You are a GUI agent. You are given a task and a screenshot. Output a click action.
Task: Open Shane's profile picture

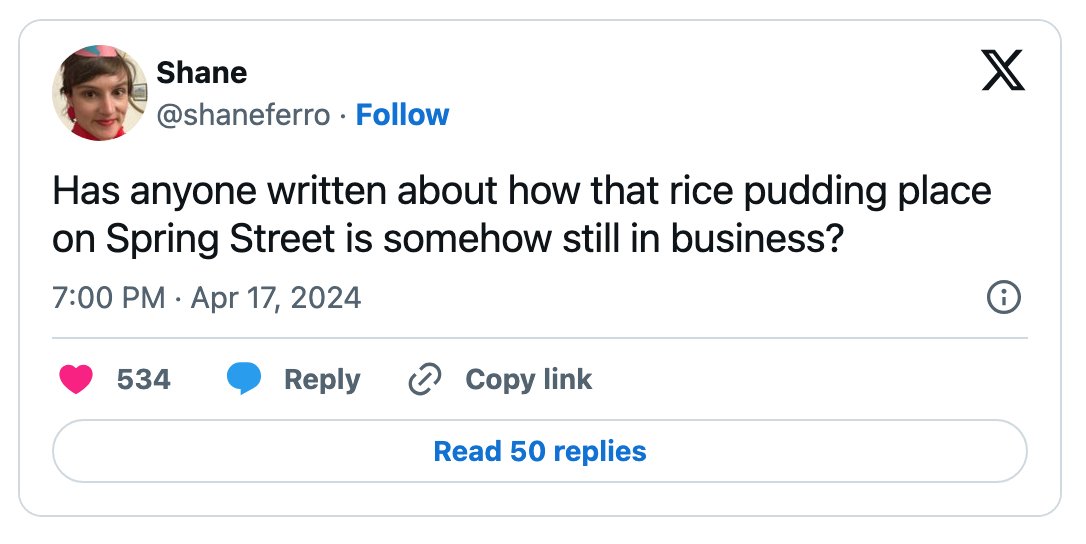pos(100,93)
